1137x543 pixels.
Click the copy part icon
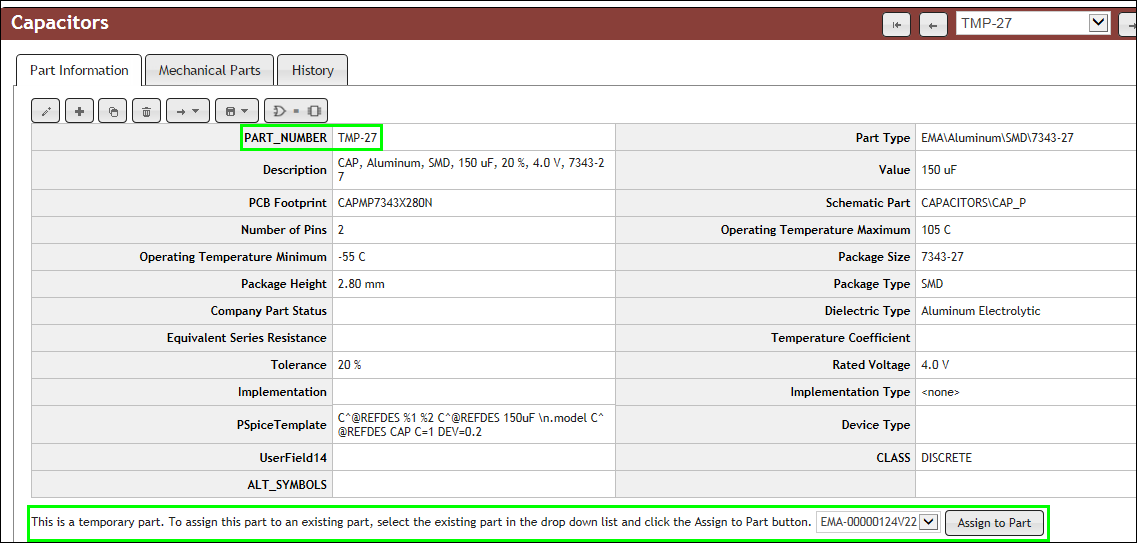113,111
